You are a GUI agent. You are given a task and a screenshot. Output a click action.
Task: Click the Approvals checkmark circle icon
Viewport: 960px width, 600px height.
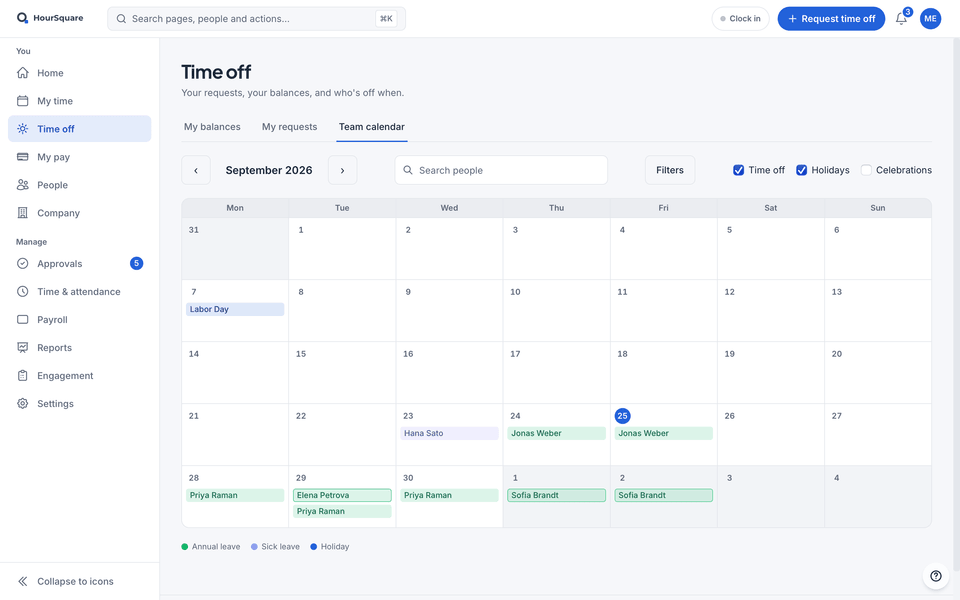click(x=23, y=264)
